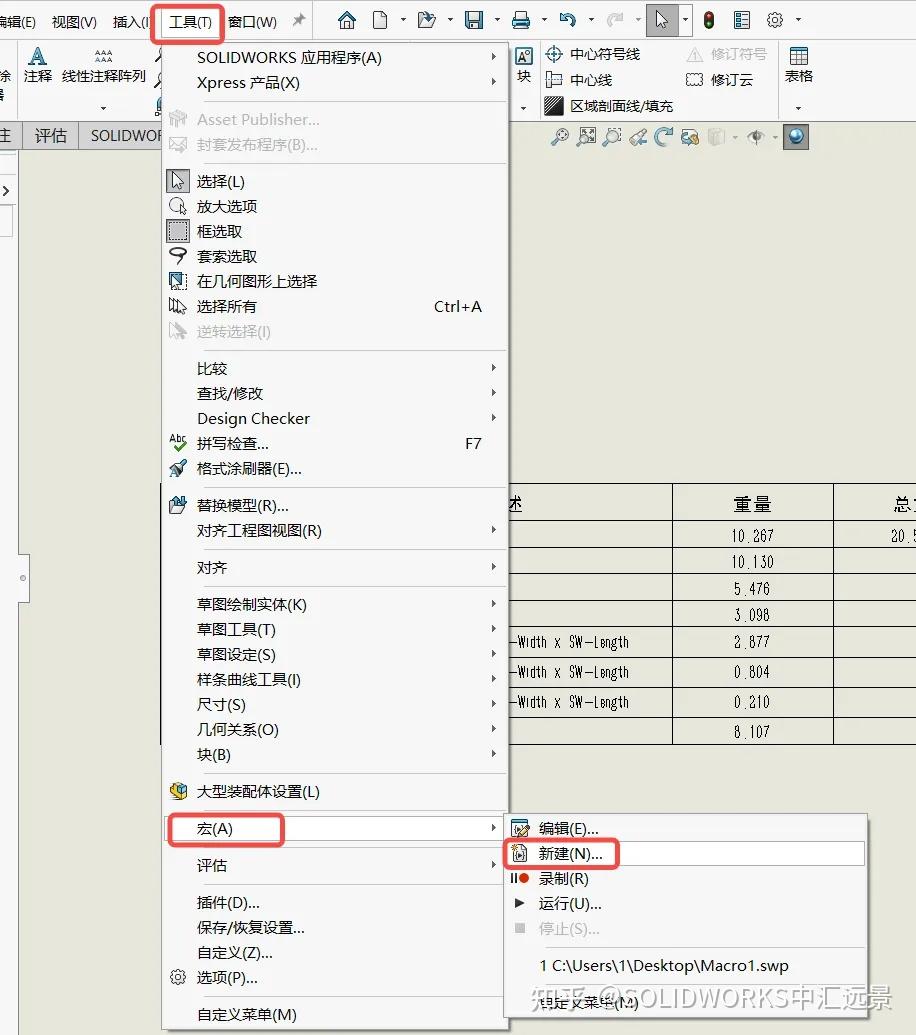Pin the menu bar with the pushpin
This screenshot has height=1035, width=916.
pos(299,20)
